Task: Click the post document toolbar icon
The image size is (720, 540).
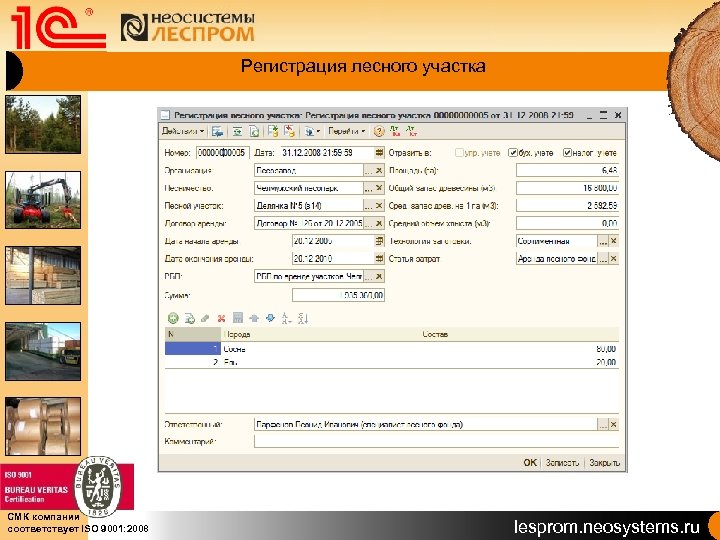Action: click(273, 132)
